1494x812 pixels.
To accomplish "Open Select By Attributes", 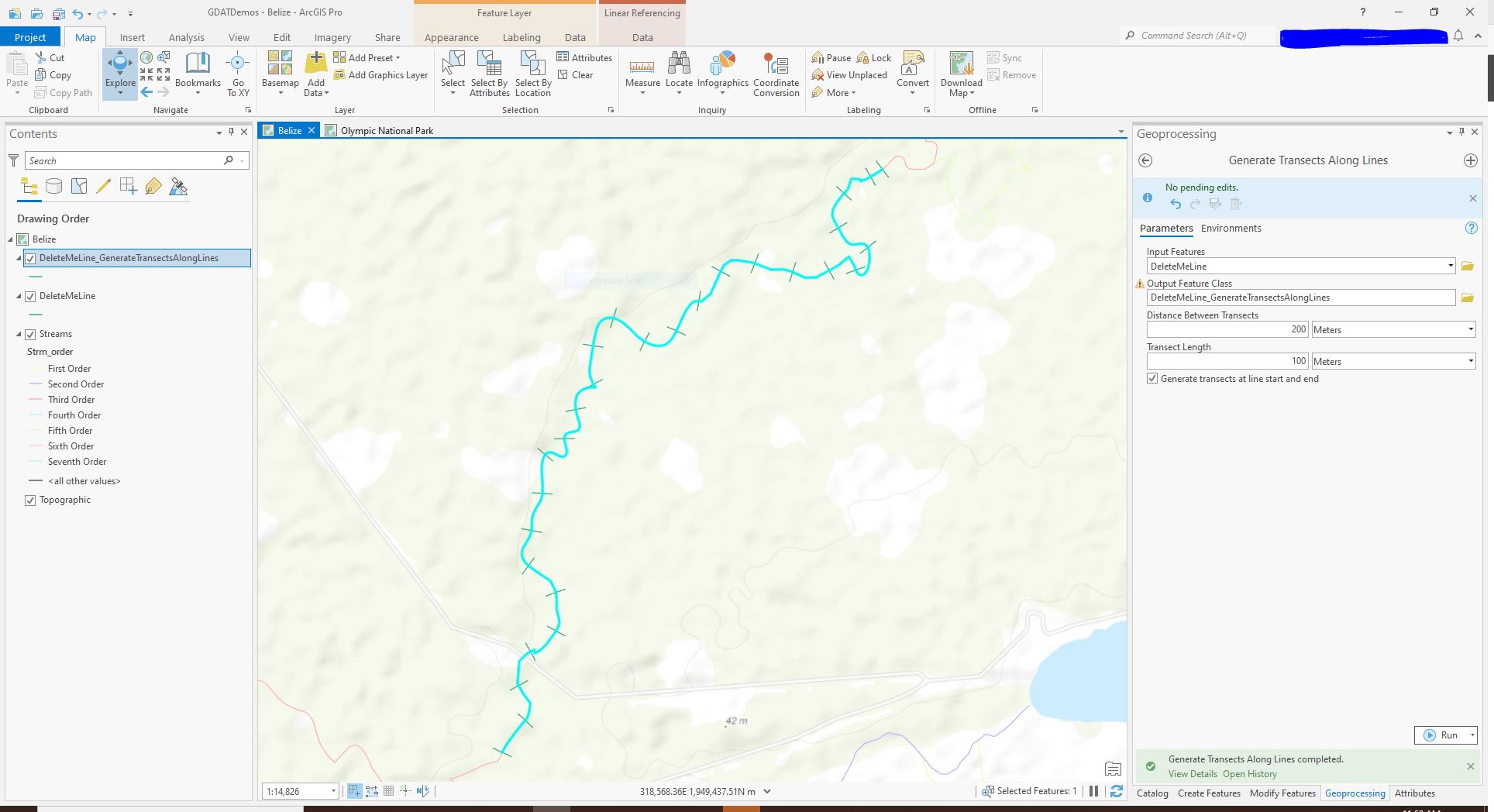I will tap(488, 74).
